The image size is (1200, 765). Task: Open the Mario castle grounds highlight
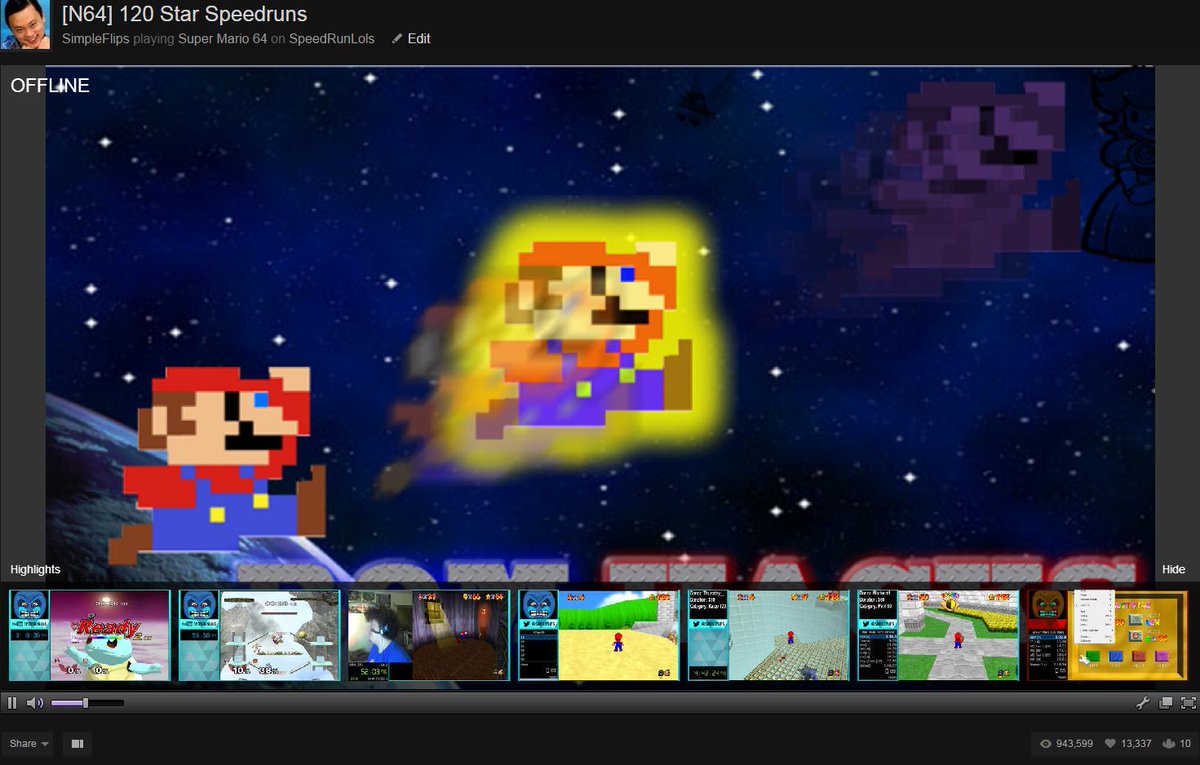[939, 635]
